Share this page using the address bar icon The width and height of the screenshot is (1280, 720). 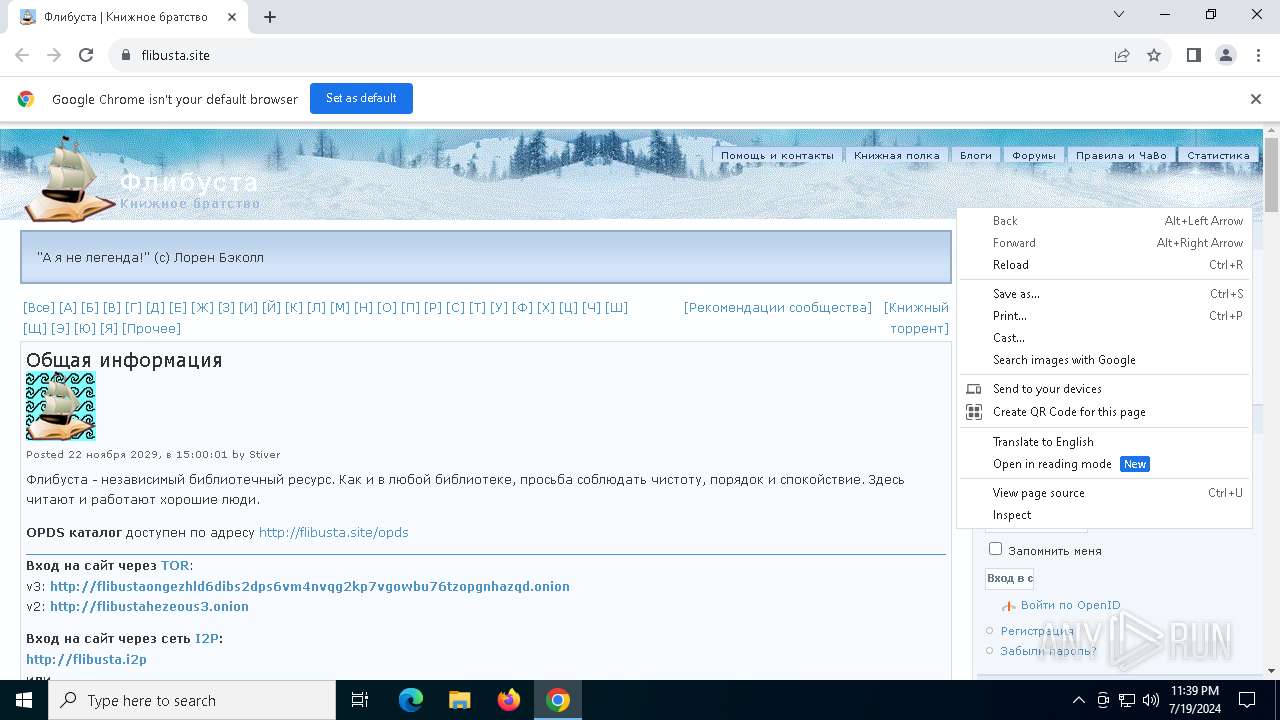[x=1122, y=55]
